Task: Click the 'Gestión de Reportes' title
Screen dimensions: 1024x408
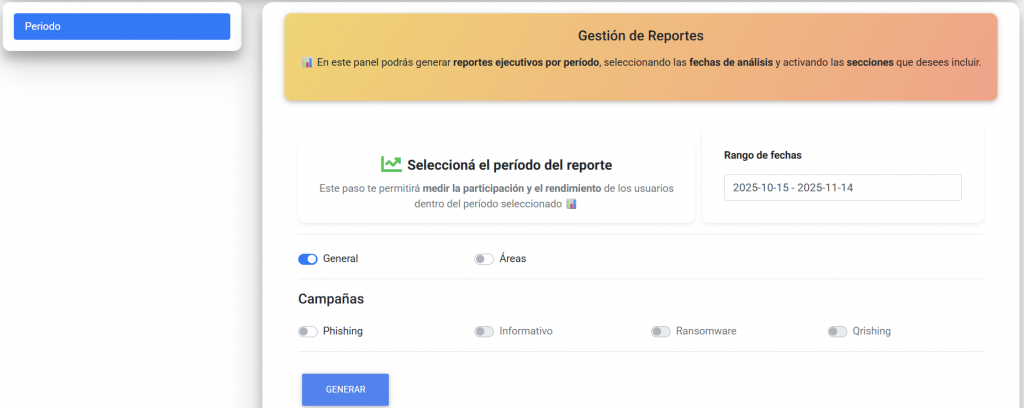Action: [x=640, y=36]
